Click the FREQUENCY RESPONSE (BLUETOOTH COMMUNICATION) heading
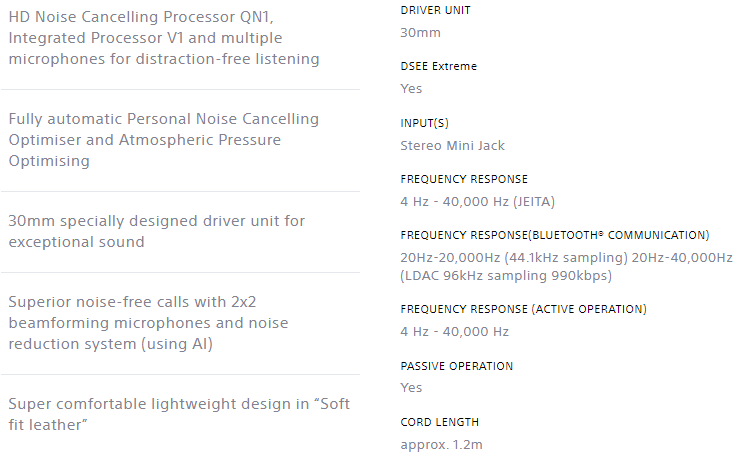 point(554,235)
